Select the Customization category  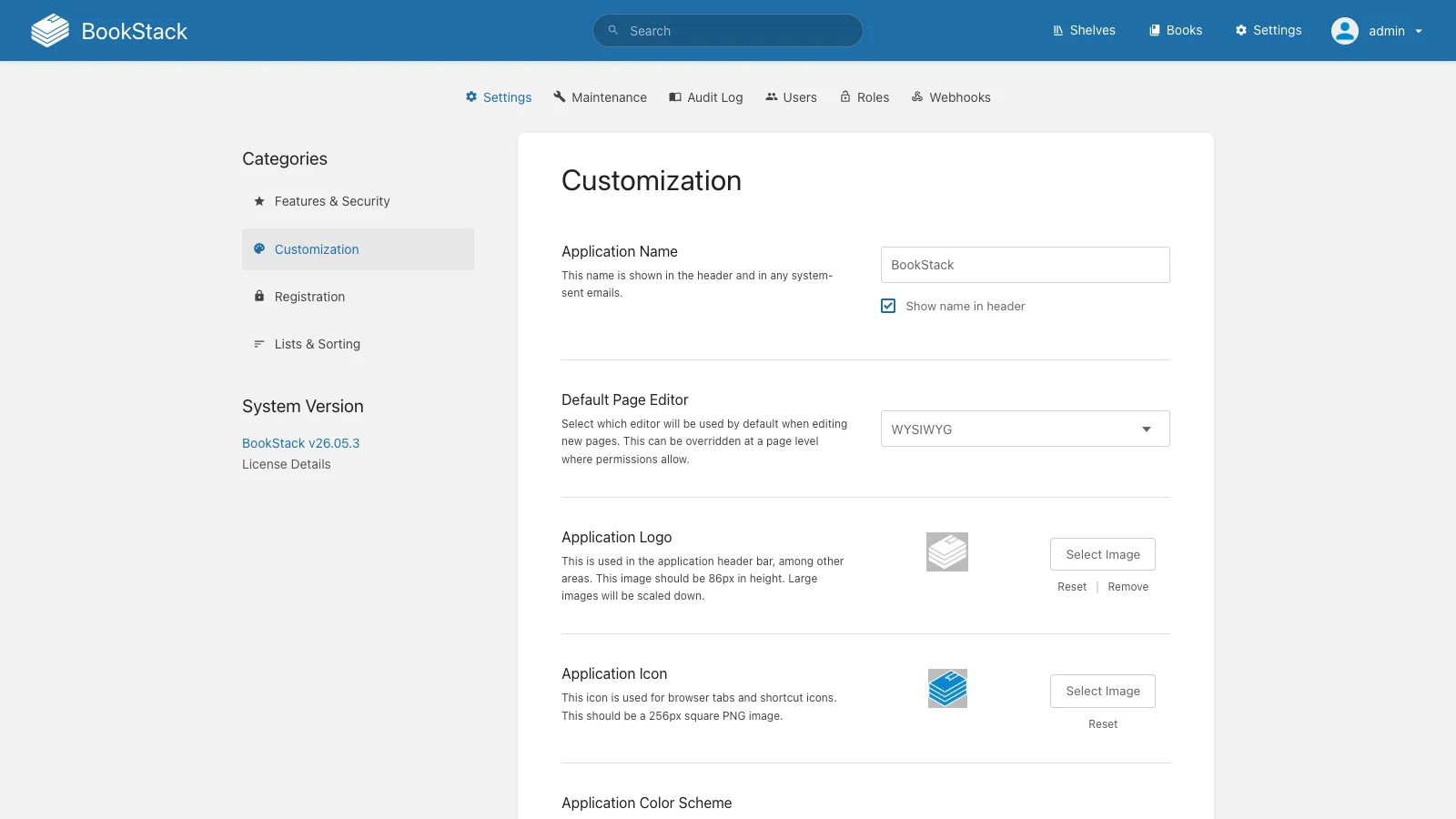coord(358,249)
